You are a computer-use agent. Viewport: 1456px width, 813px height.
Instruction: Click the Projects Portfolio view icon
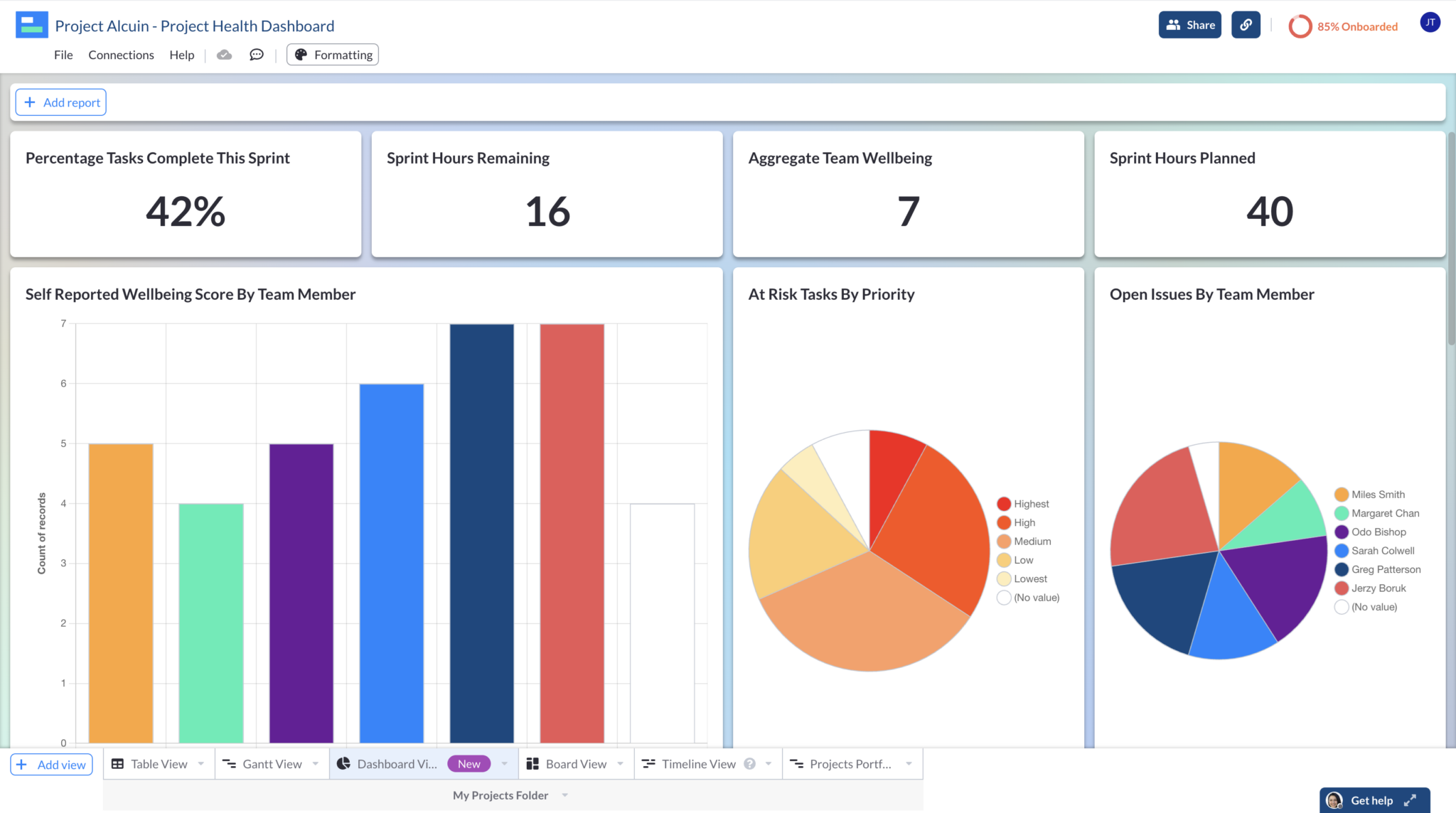click(797, 764)
